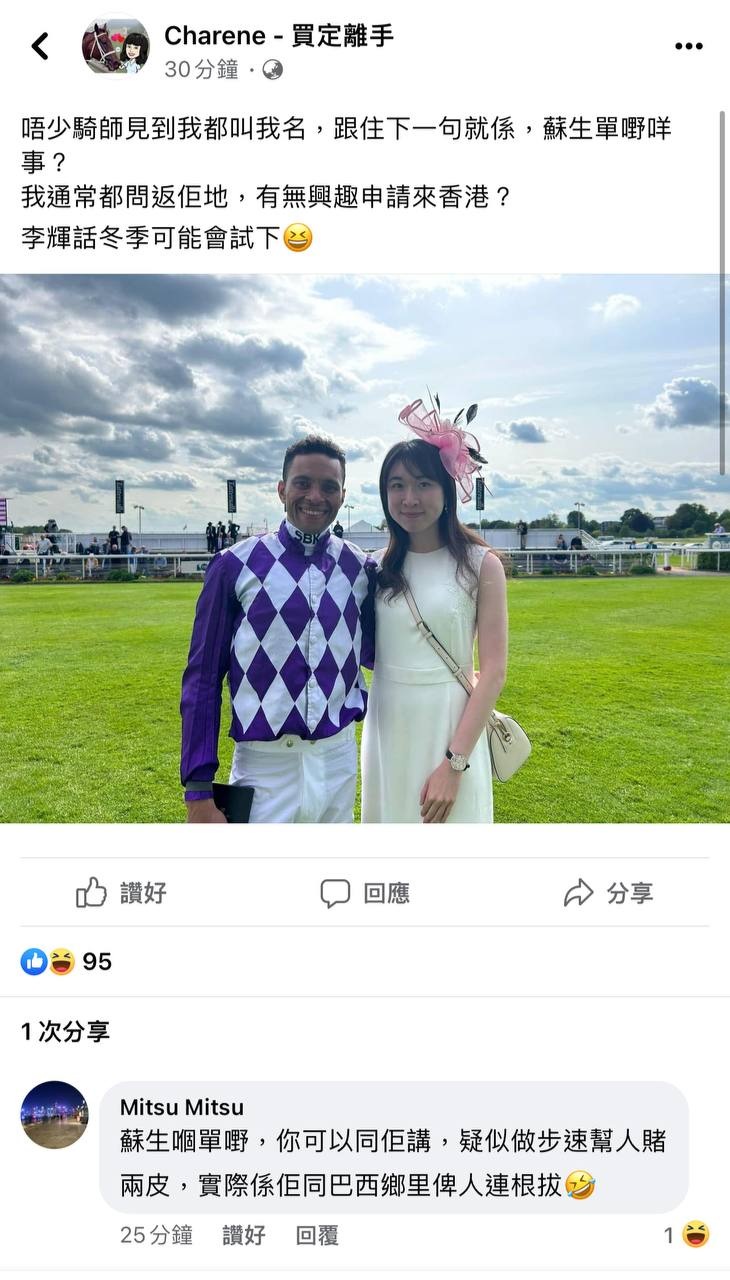Open Mitsu Mitsu's avatar
Viewport: 730px width, 1280px height.
(x=55, y=1115)
